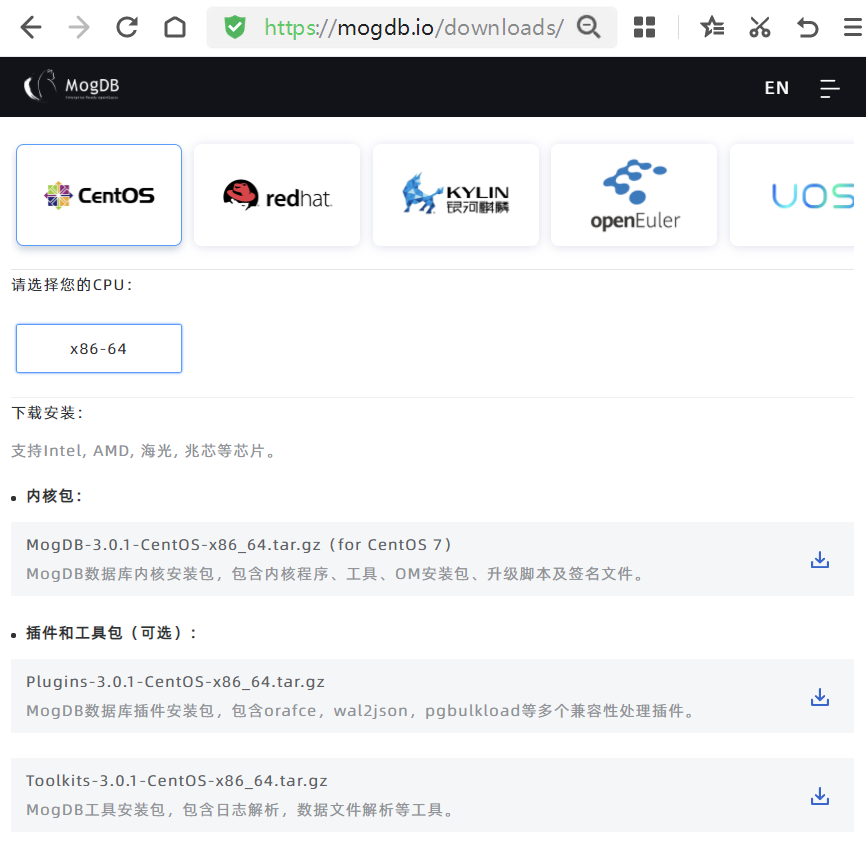Click the MogDB kernel package description text
866x850 pixels.
click(335, 574)
